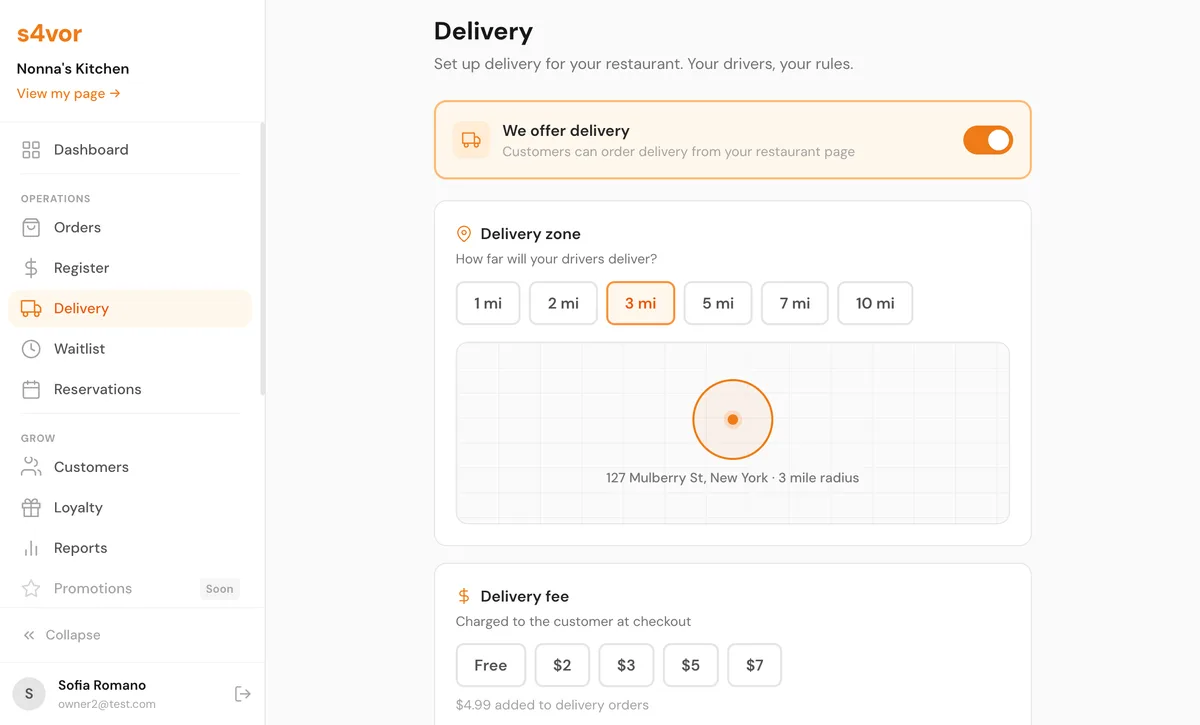
Task: Switch to the Delivery section
Action: [81, 308]
